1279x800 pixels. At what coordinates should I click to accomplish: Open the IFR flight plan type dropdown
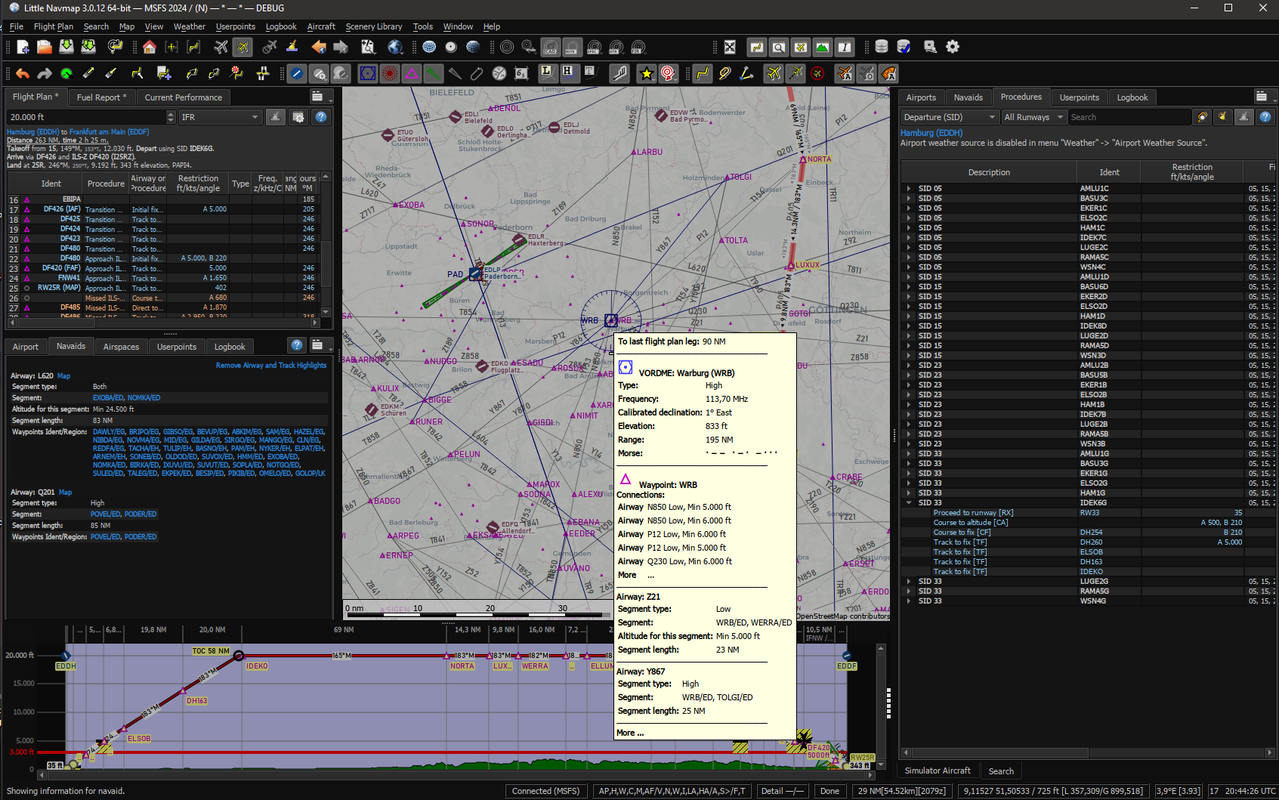coord(220,117)
